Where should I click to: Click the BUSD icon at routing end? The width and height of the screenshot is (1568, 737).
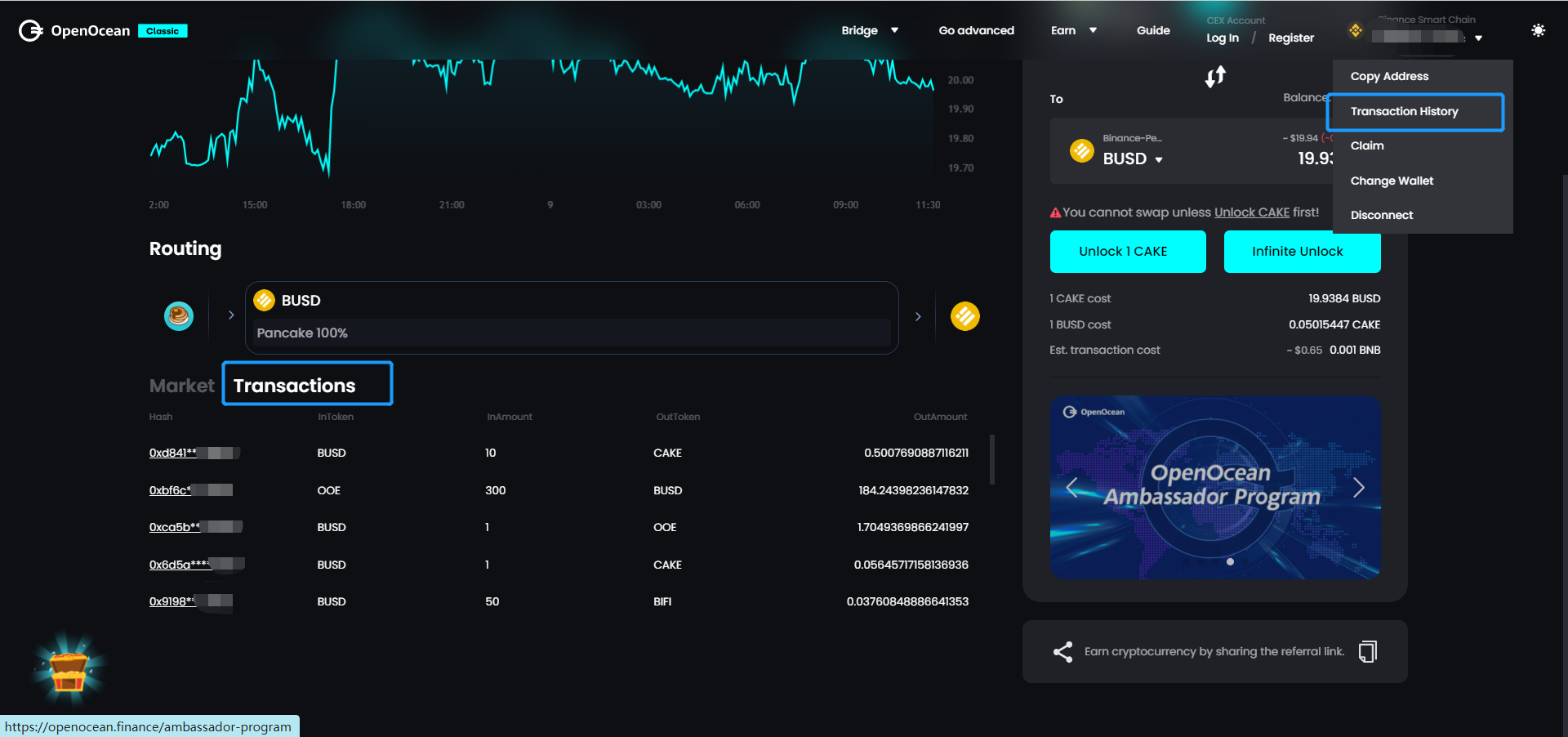[x=965, y=315]
